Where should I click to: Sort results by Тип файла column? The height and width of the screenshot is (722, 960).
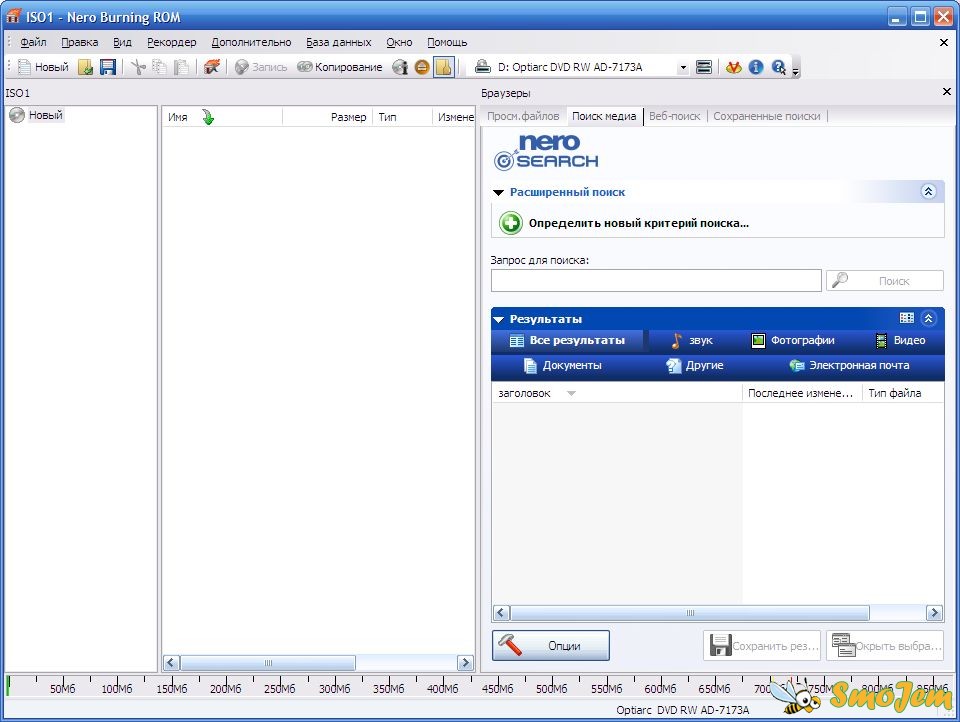(903, 393)
